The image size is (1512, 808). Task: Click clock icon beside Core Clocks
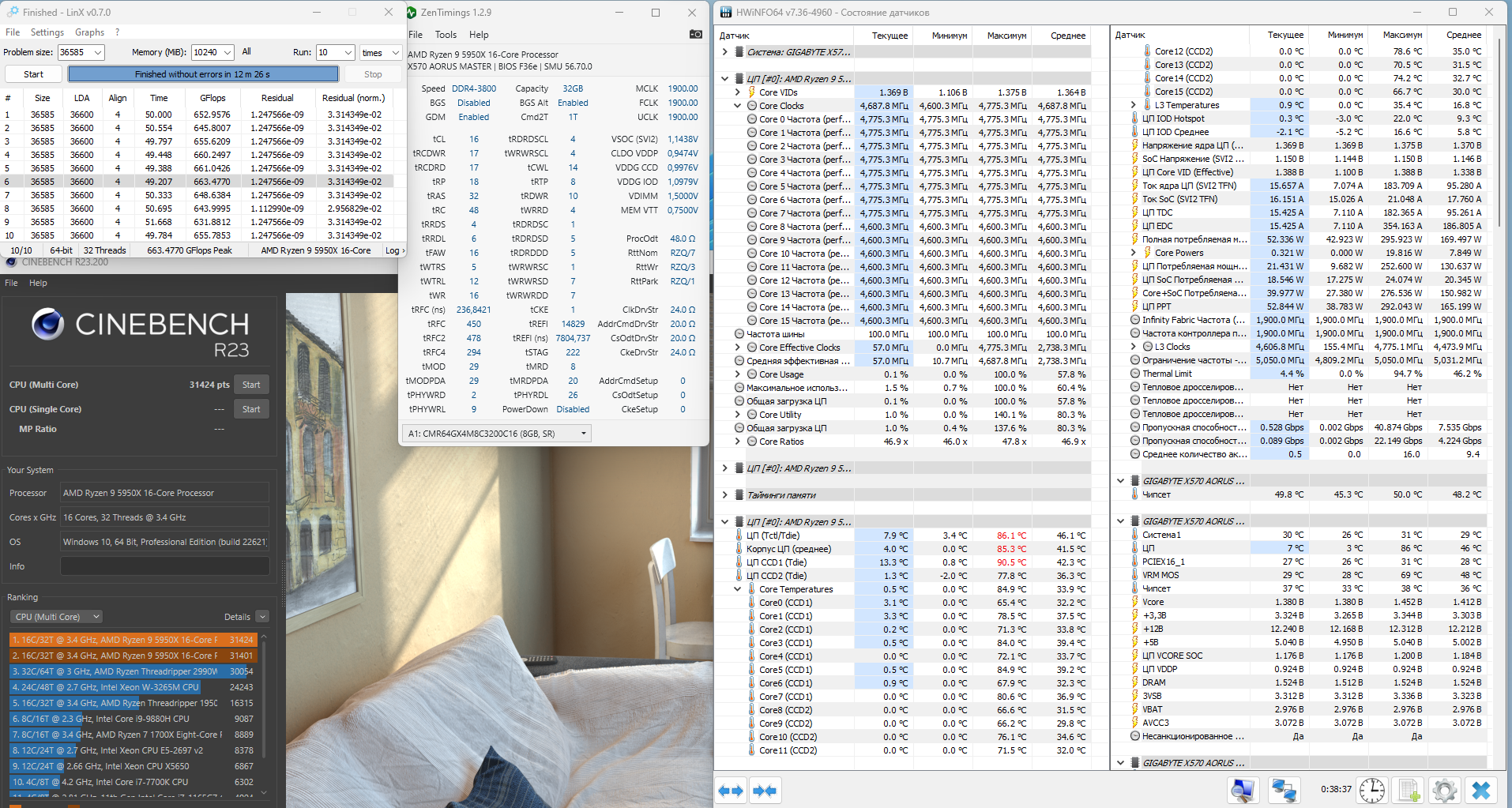pyautogui.click(x=752, y=106)
